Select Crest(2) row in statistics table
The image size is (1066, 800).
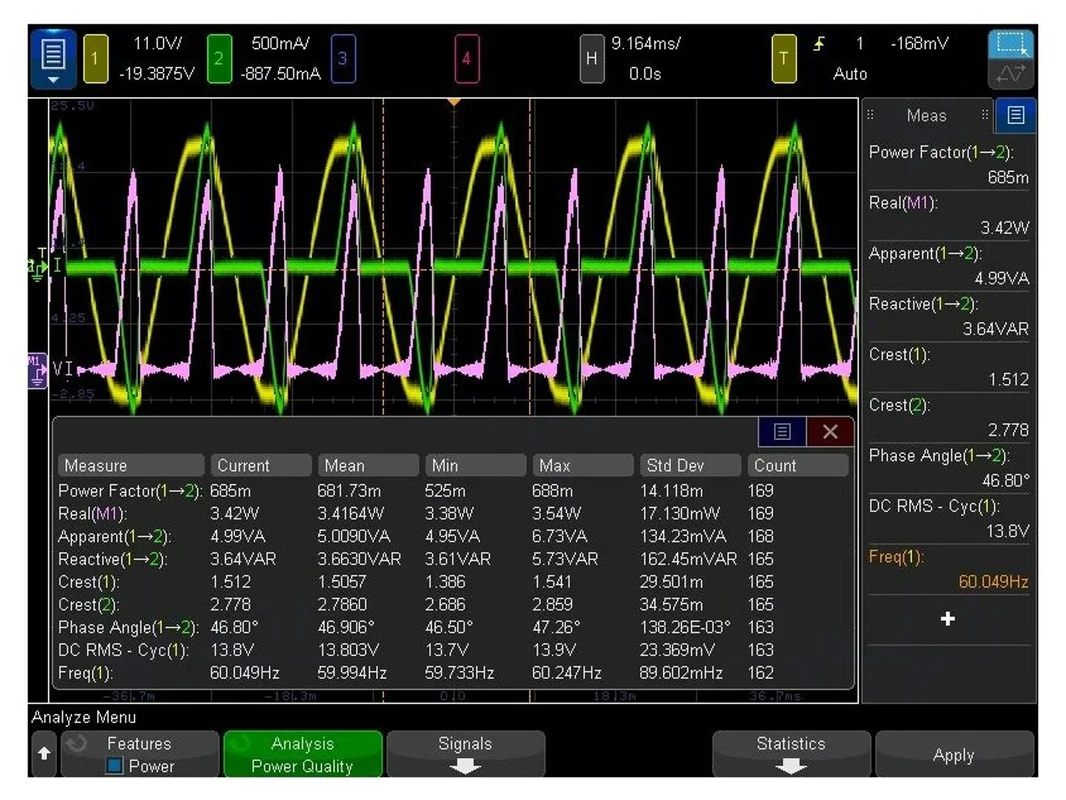click(453, 604)
